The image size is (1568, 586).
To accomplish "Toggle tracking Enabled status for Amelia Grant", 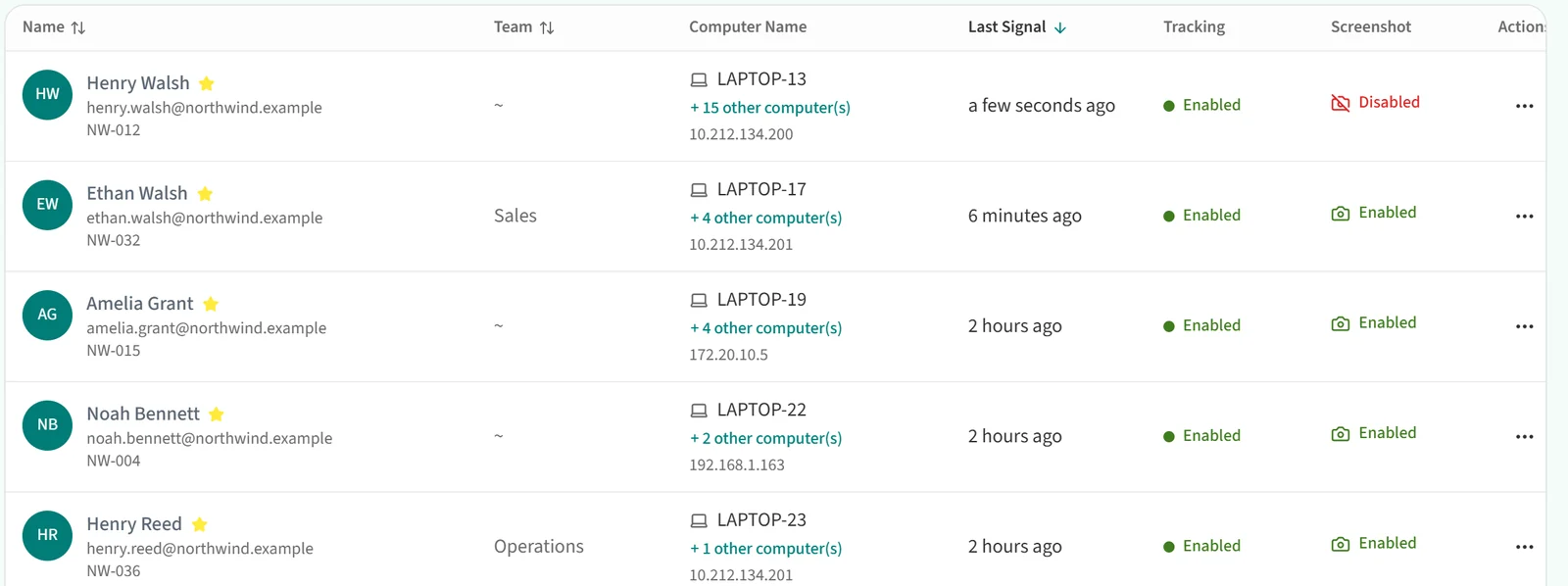I will pos(1201,325).
